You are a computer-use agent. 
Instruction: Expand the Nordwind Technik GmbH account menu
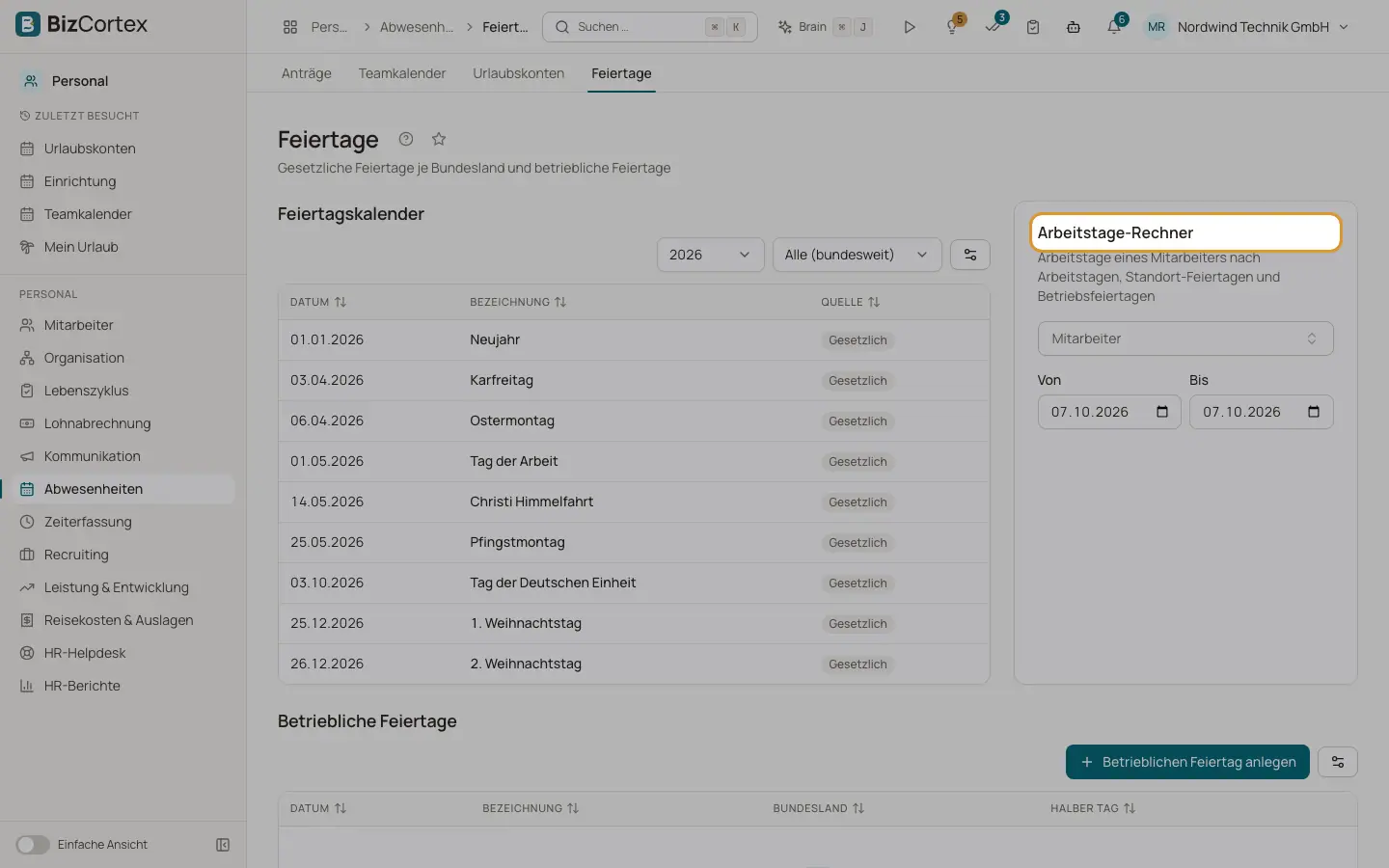pos(1246,27)
